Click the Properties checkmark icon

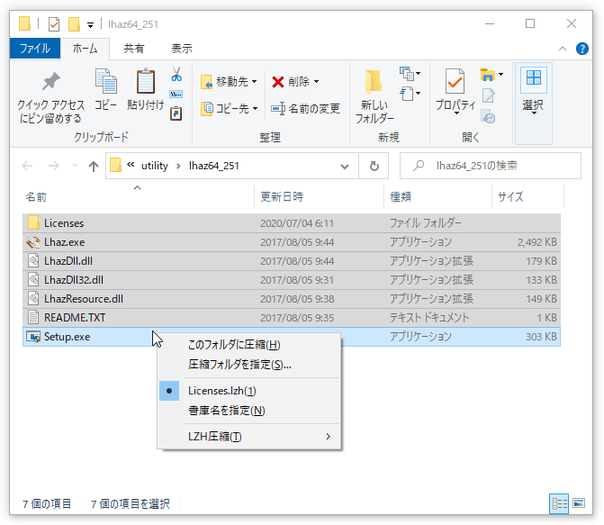point(455,81)
